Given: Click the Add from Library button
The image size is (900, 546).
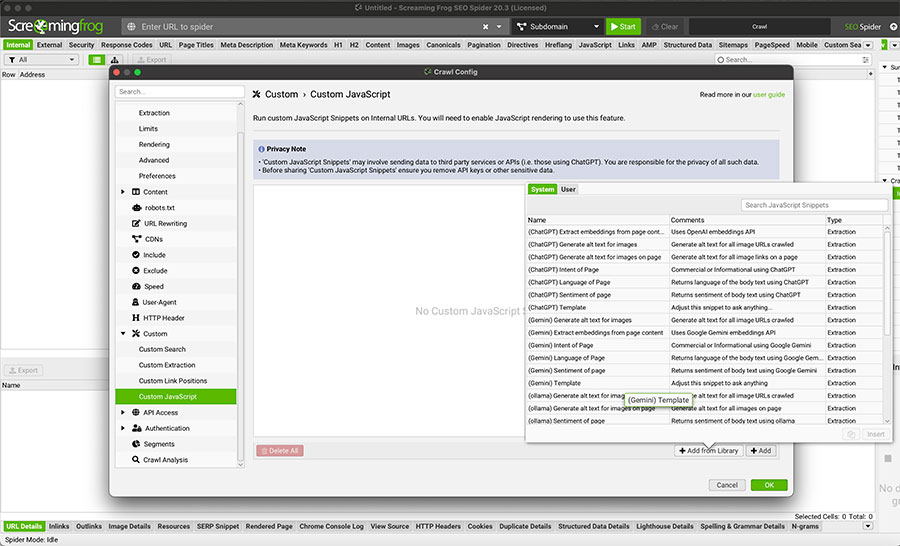Looking at the screenshot, I should pyautogui.click(x=709, y=451).
